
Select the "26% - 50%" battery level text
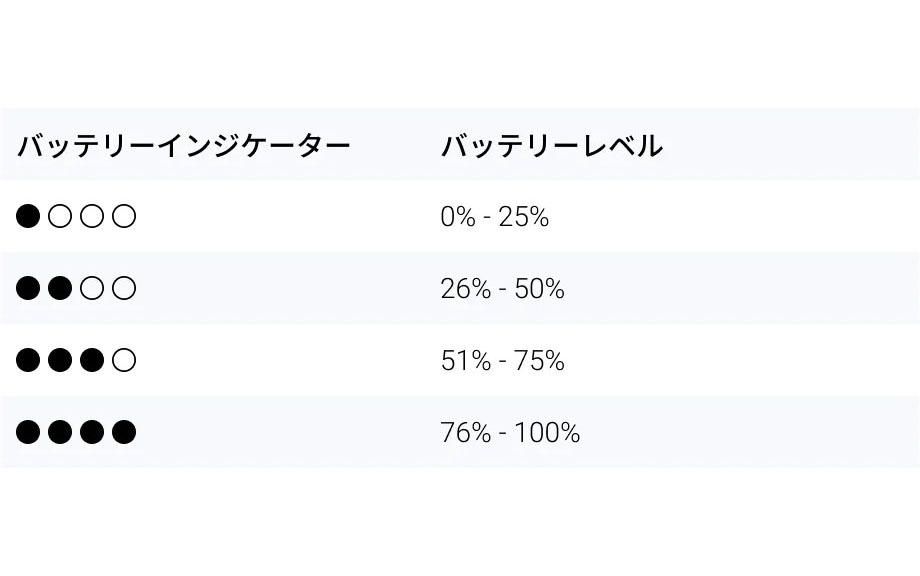[502, 289]
